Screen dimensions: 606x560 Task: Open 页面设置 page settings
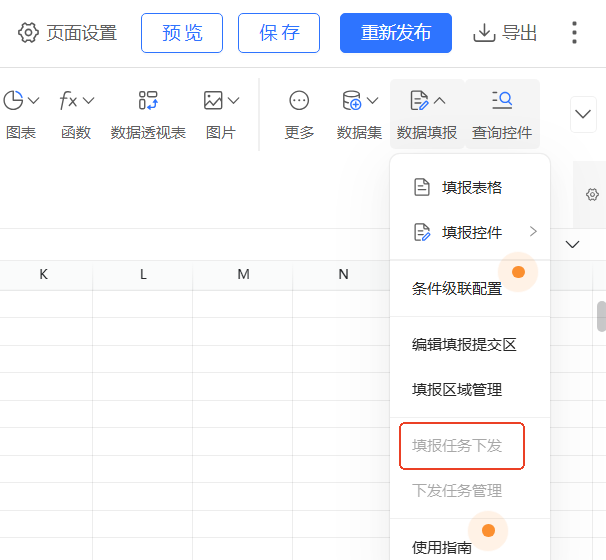click(68, 33)
